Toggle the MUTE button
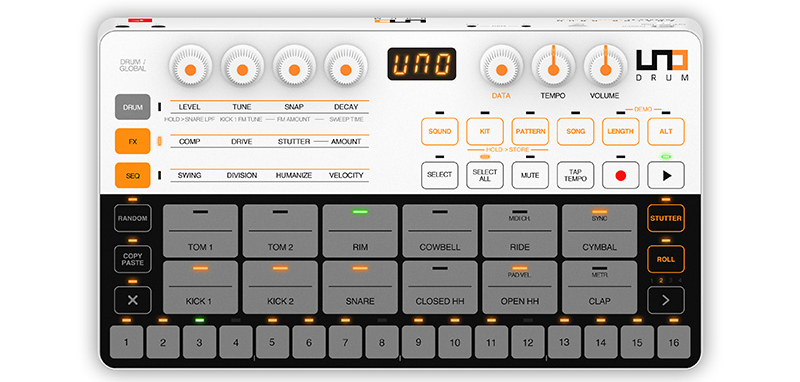 (530, 175)
